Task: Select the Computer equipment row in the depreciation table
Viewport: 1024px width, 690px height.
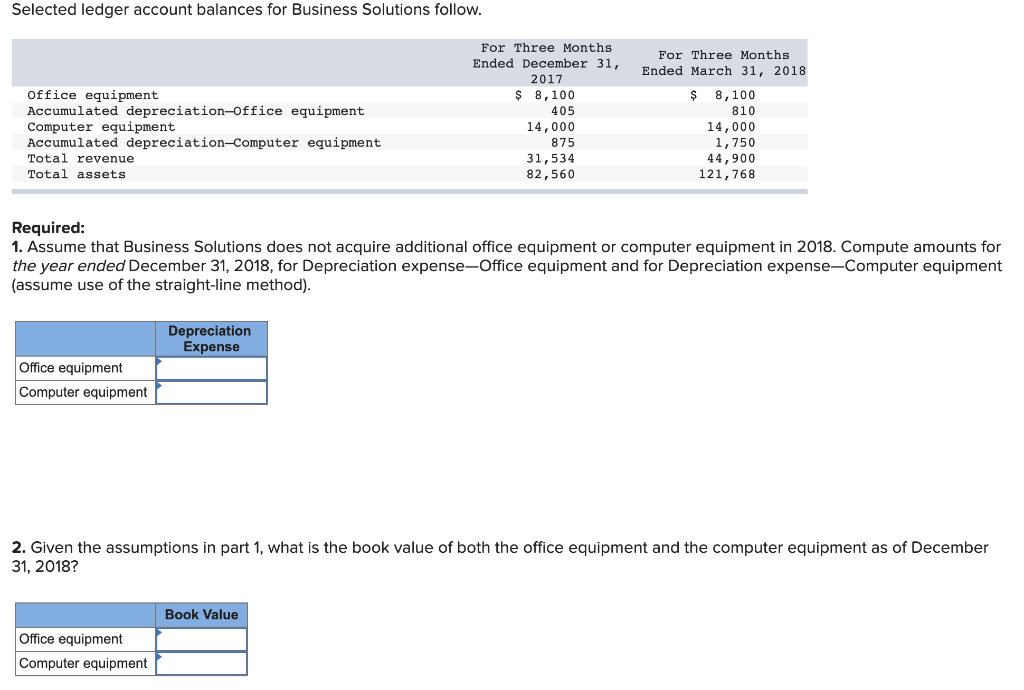Action: [x=84, y=392]
